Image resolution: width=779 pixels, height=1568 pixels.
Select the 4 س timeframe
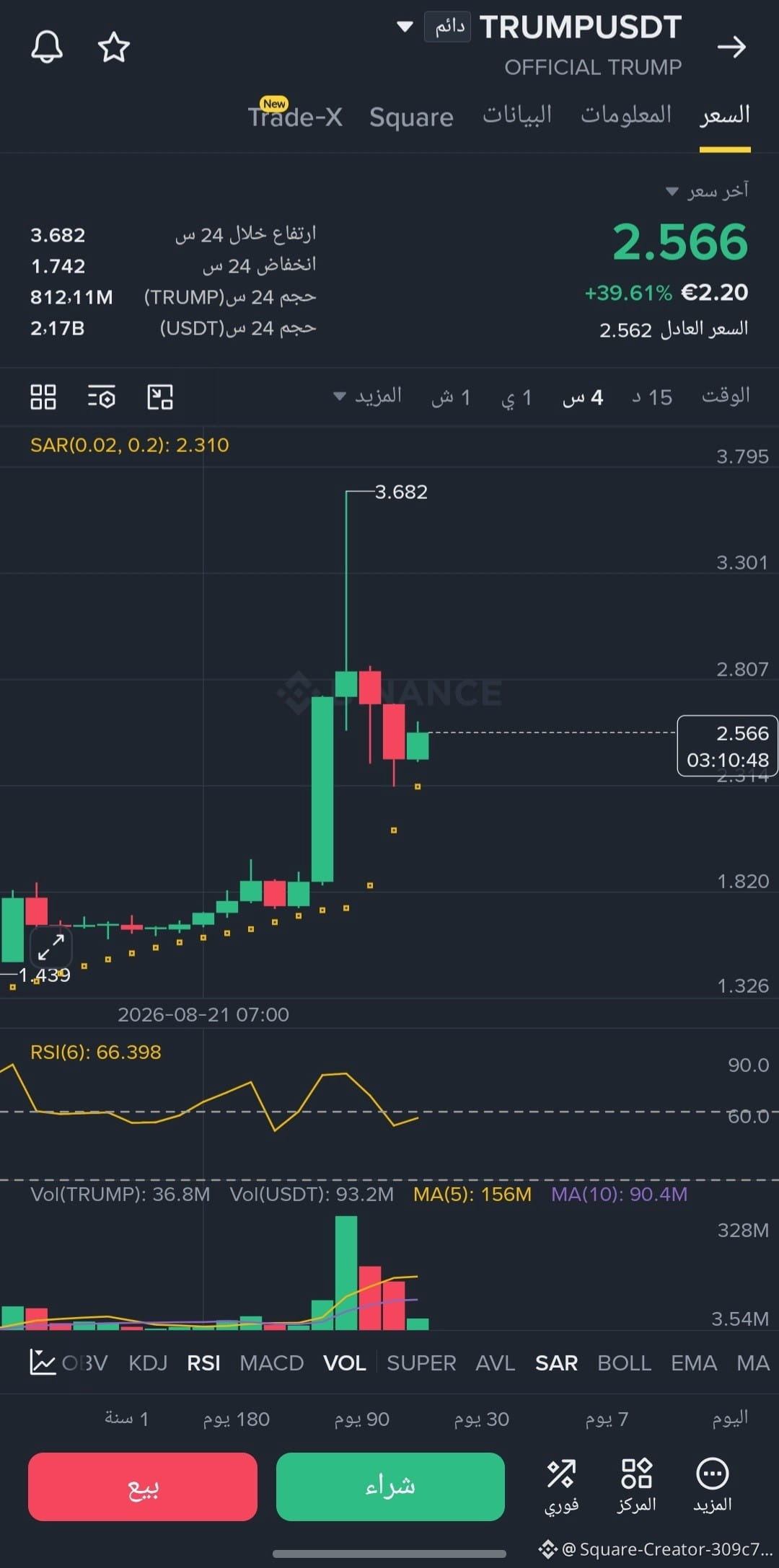(x=583, y=397)
